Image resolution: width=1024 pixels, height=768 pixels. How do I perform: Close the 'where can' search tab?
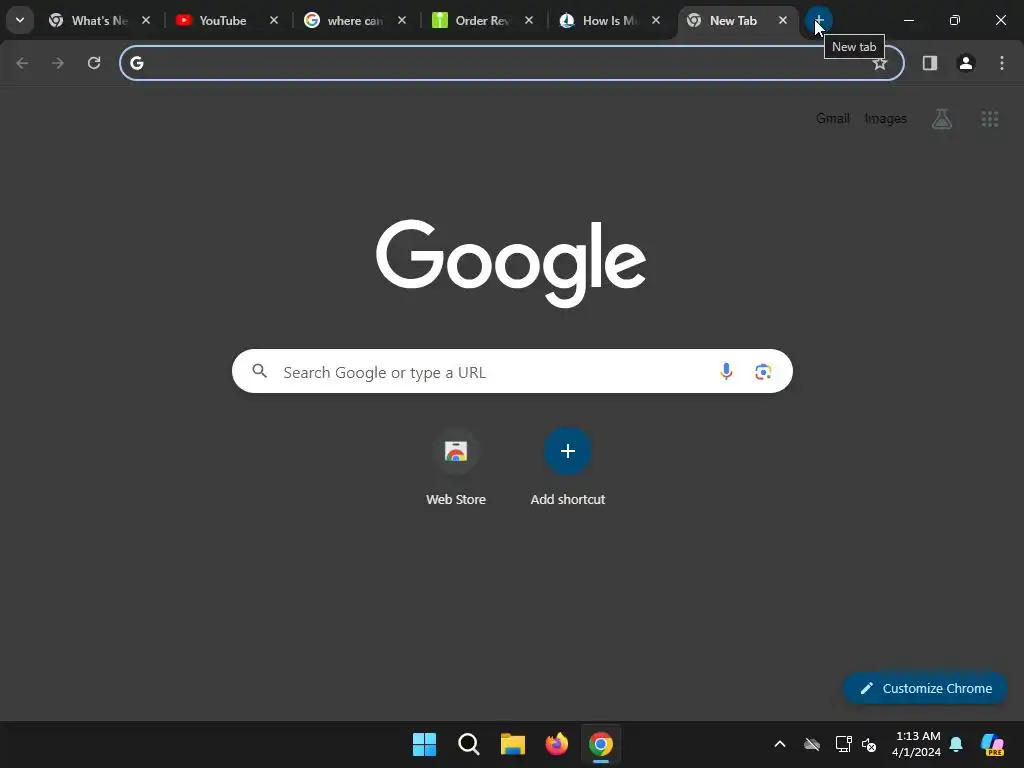coord(402,20)
